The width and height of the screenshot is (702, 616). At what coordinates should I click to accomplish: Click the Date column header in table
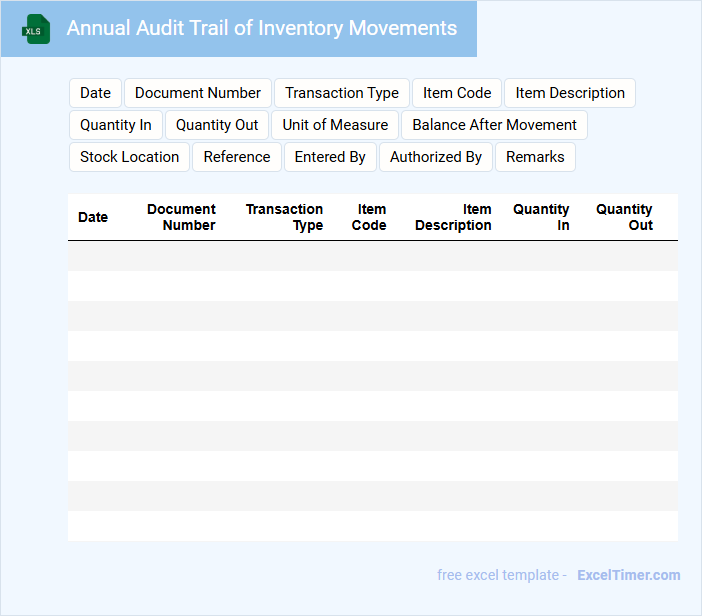click(93, 217)
